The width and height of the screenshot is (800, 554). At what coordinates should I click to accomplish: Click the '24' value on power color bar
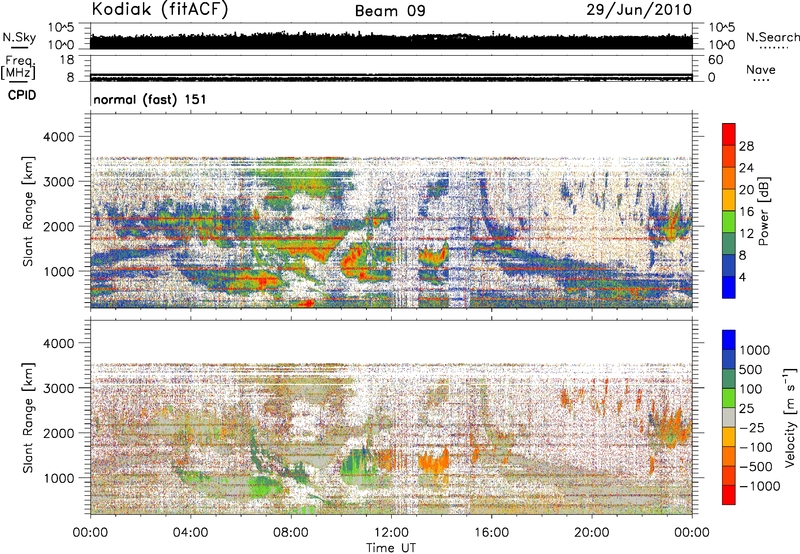[x=746, y=168]
